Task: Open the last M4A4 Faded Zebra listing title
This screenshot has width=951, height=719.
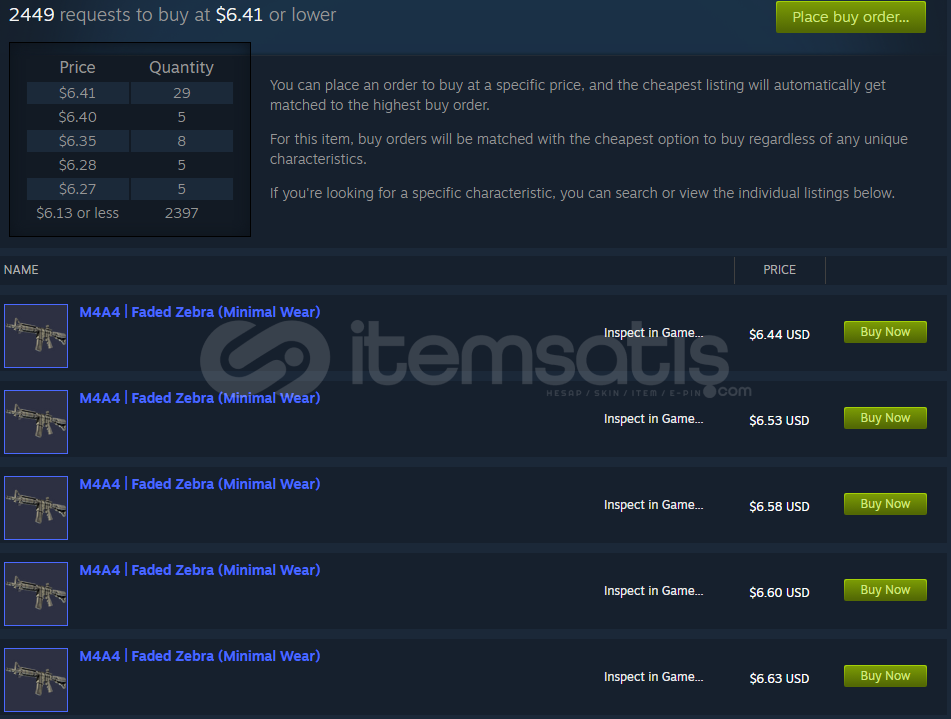Action: click(x=200, y=656)
